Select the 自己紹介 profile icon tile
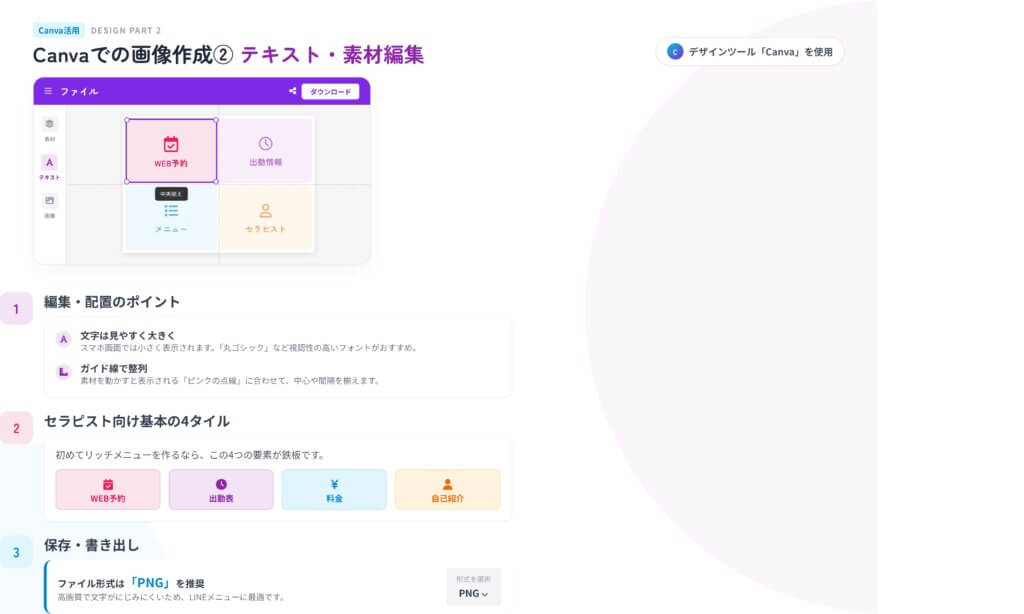Screen dimensions: 1024x614 pos(447,483)
